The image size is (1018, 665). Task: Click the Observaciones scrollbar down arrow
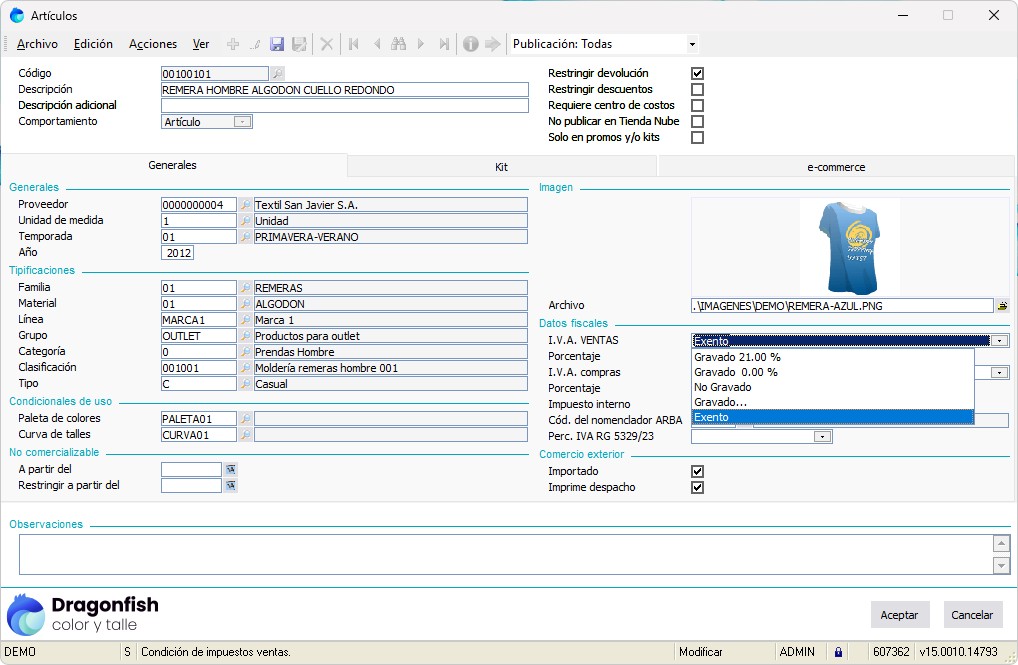(1001, 566)
